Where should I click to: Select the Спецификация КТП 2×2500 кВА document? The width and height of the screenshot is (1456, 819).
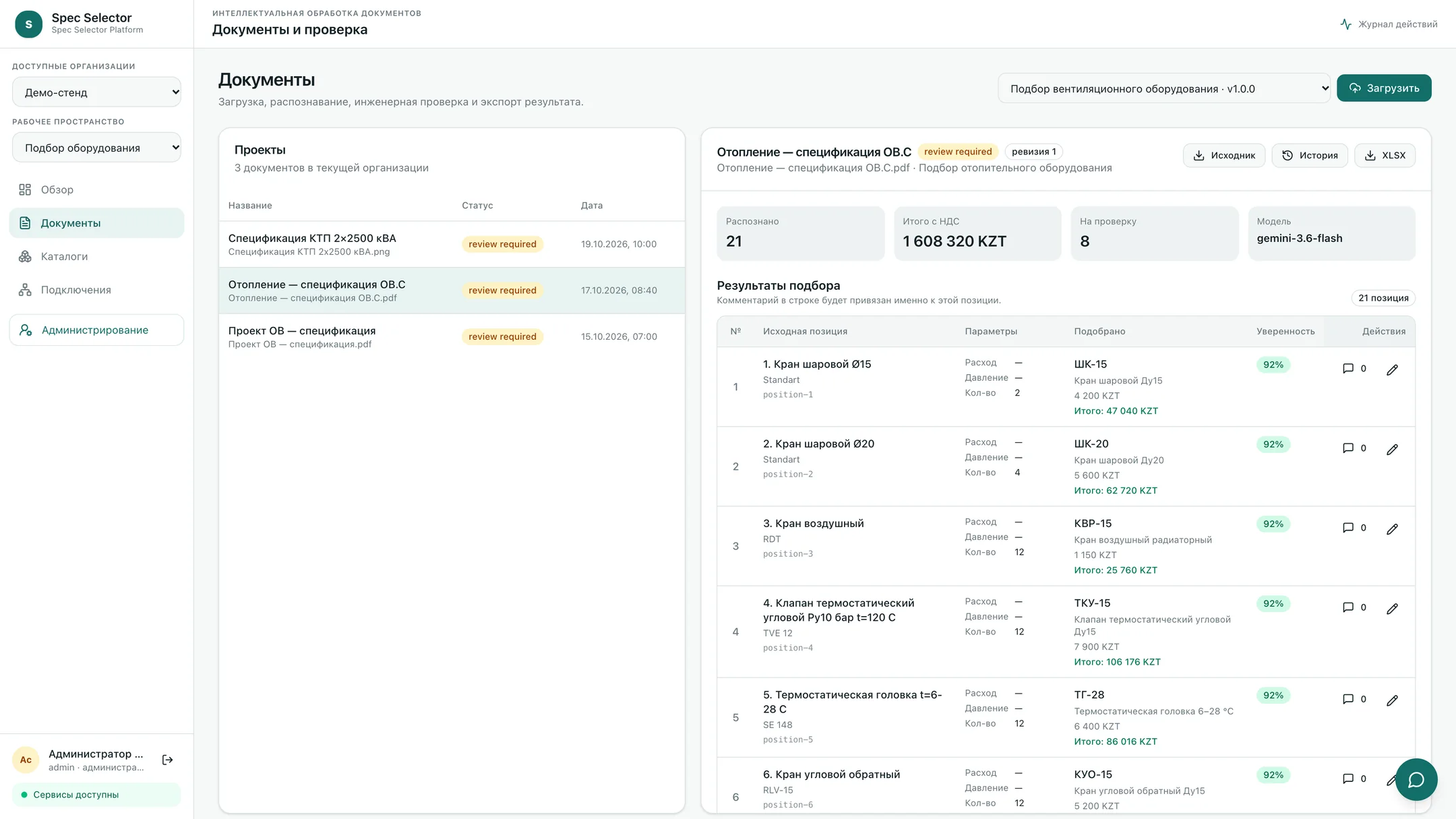[x=452, y=244]
